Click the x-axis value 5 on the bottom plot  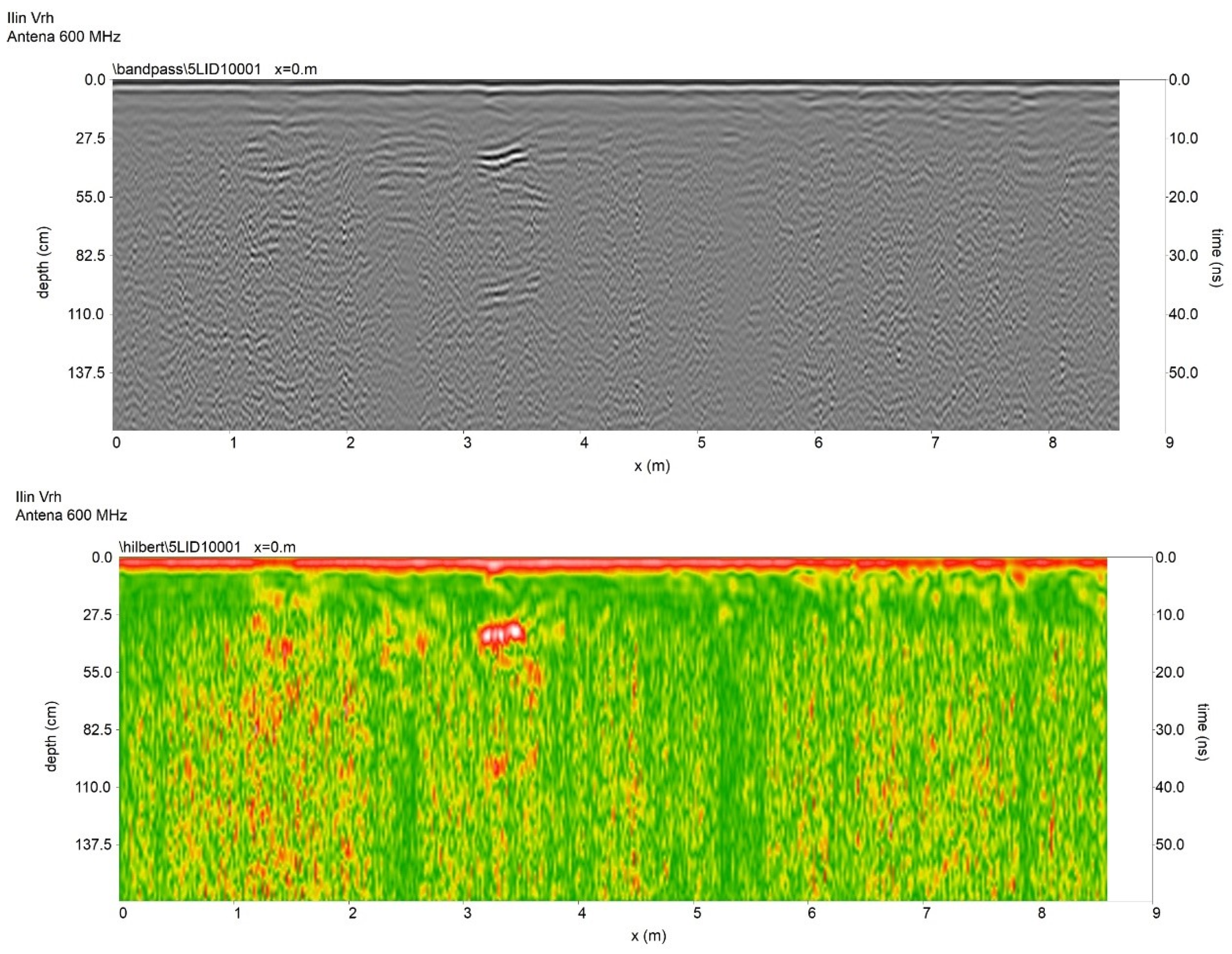(x=697, y=913)
